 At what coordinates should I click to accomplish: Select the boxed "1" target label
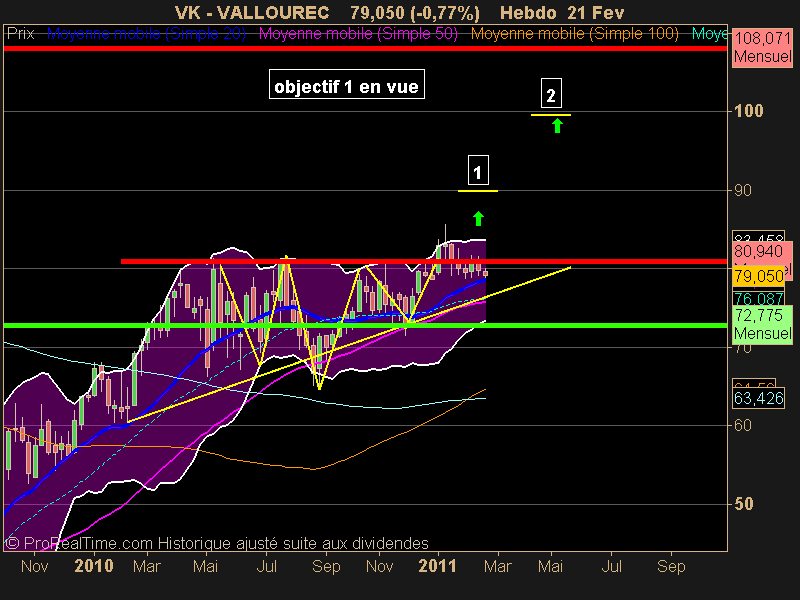coord(478,170)
